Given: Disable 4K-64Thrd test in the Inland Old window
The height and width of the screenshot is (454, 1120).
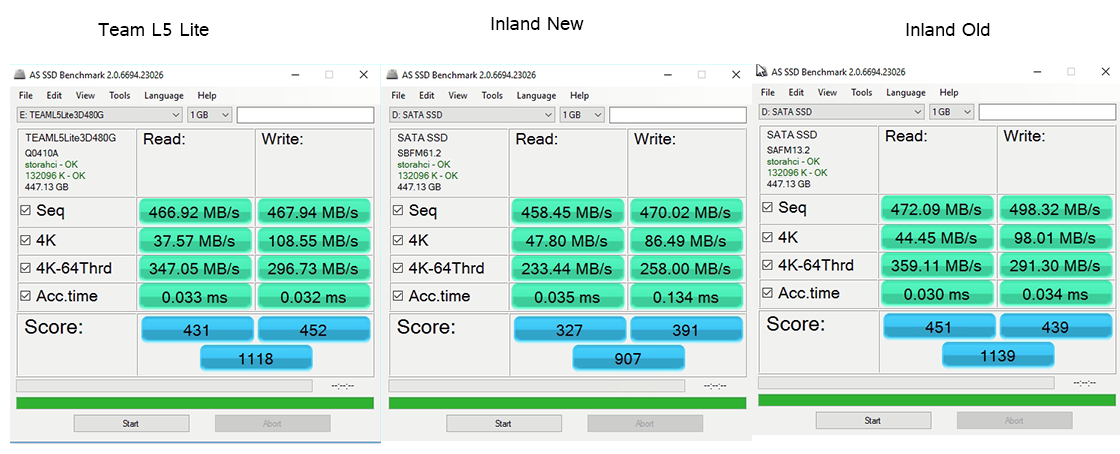Looking at the screenshot, I should point(768,265).
